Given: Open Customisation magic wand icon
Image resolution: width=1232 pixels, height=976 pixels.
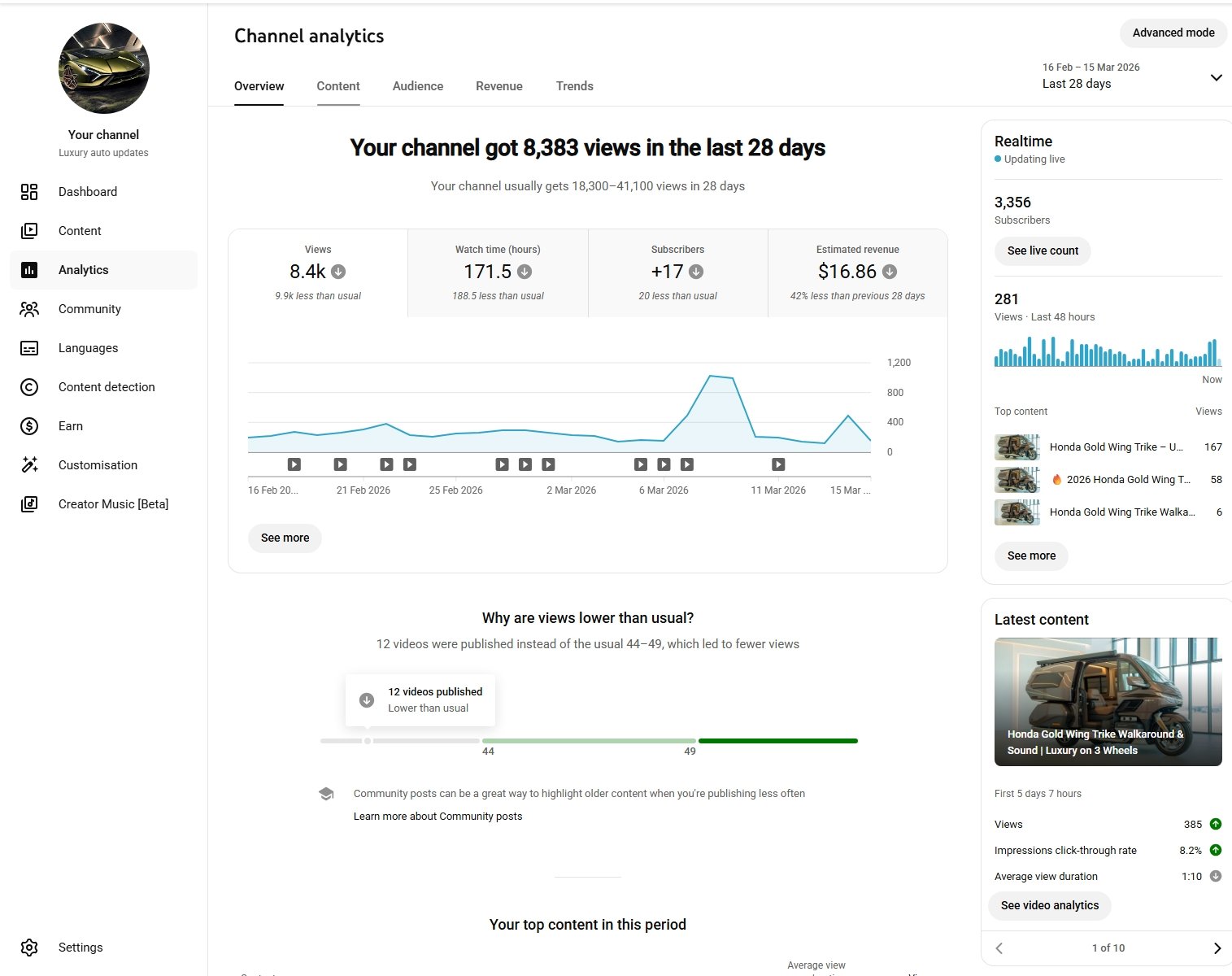Looking at the screenshot, I should [29, 465].
